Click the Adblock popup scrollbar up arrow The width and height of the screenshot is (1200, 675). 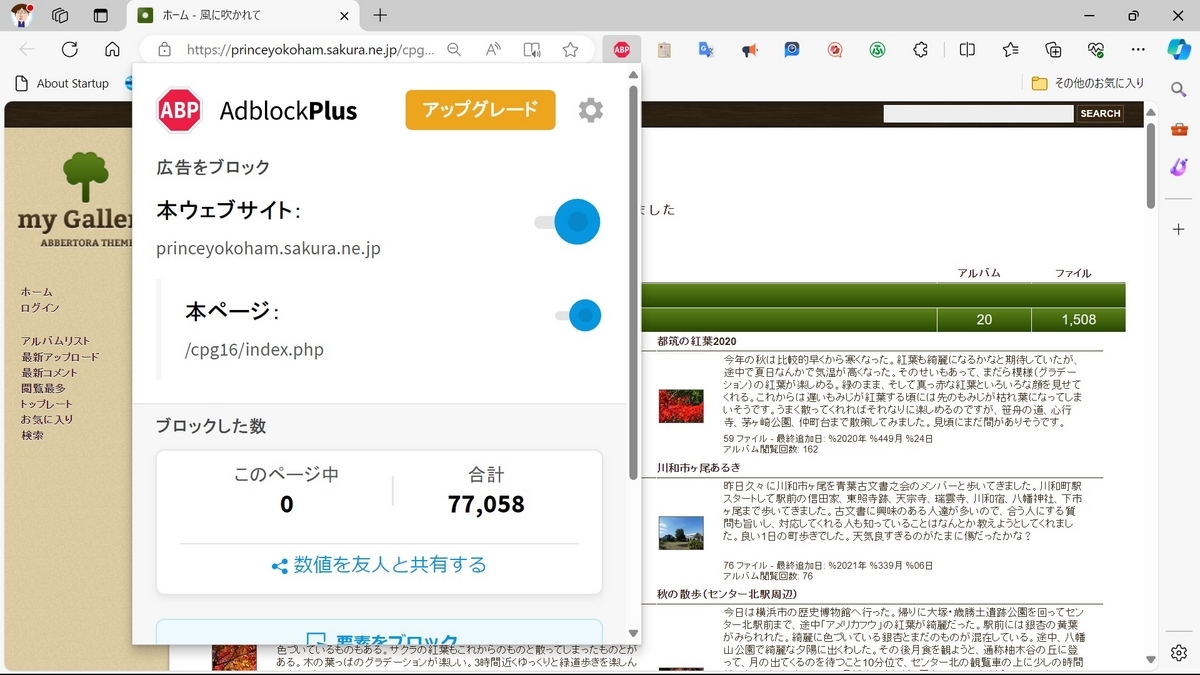pyautogui.click(x=633, y=74)
